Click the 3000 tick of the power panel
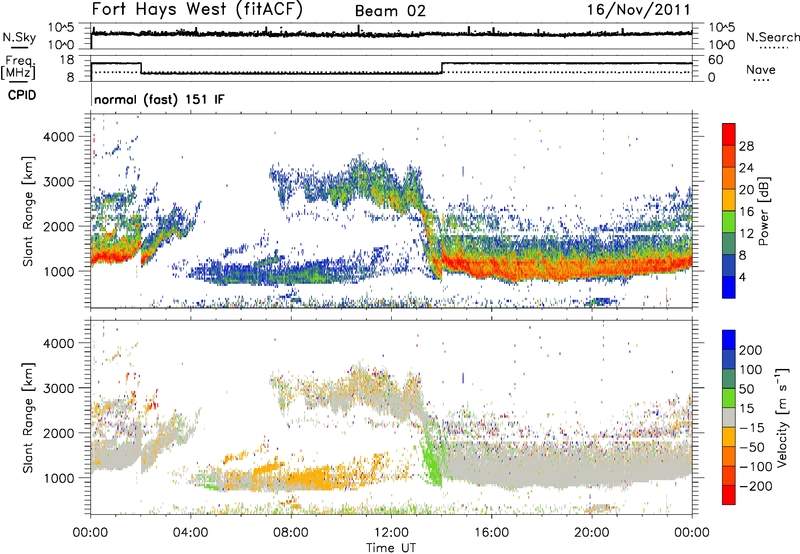Screen dimensions: 800x554 pos(58,182)
